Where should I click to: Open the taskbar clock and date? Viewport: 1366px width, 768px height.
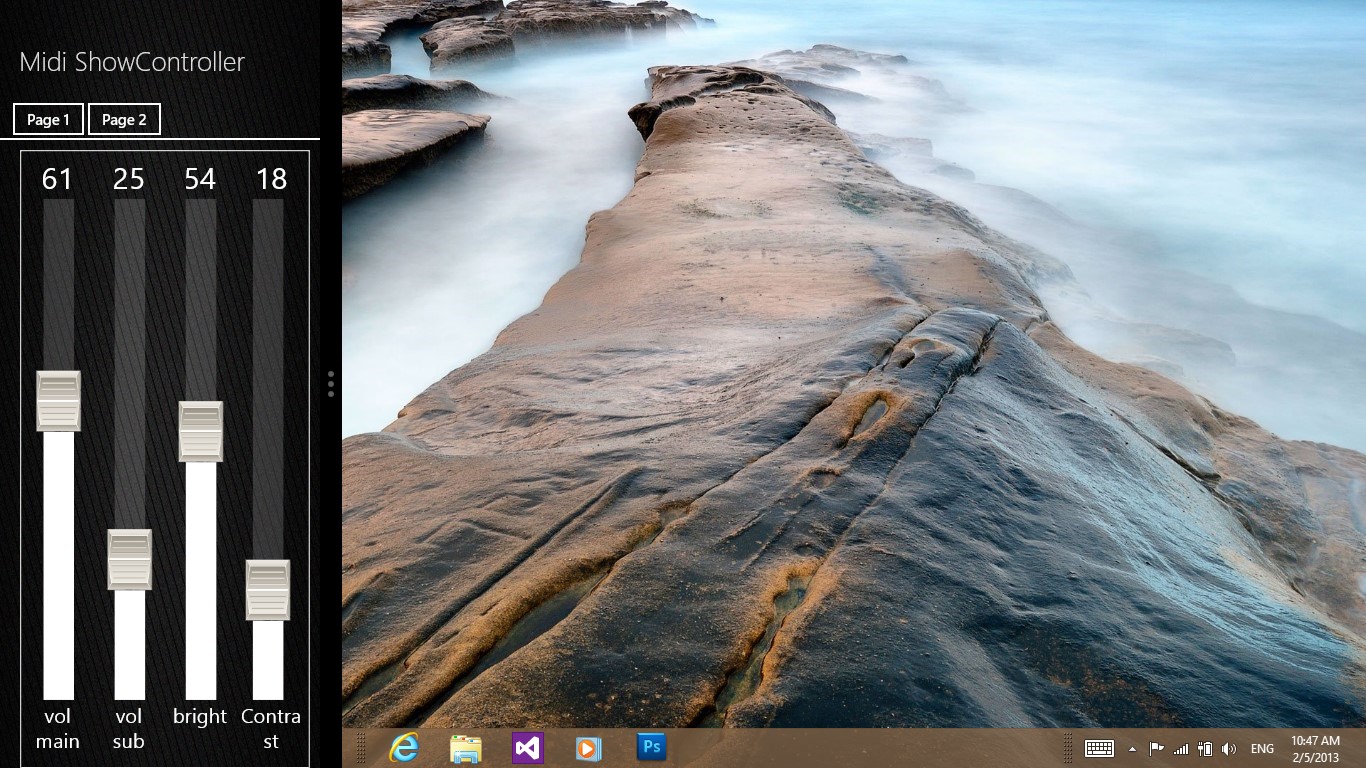coord(1315,748)
